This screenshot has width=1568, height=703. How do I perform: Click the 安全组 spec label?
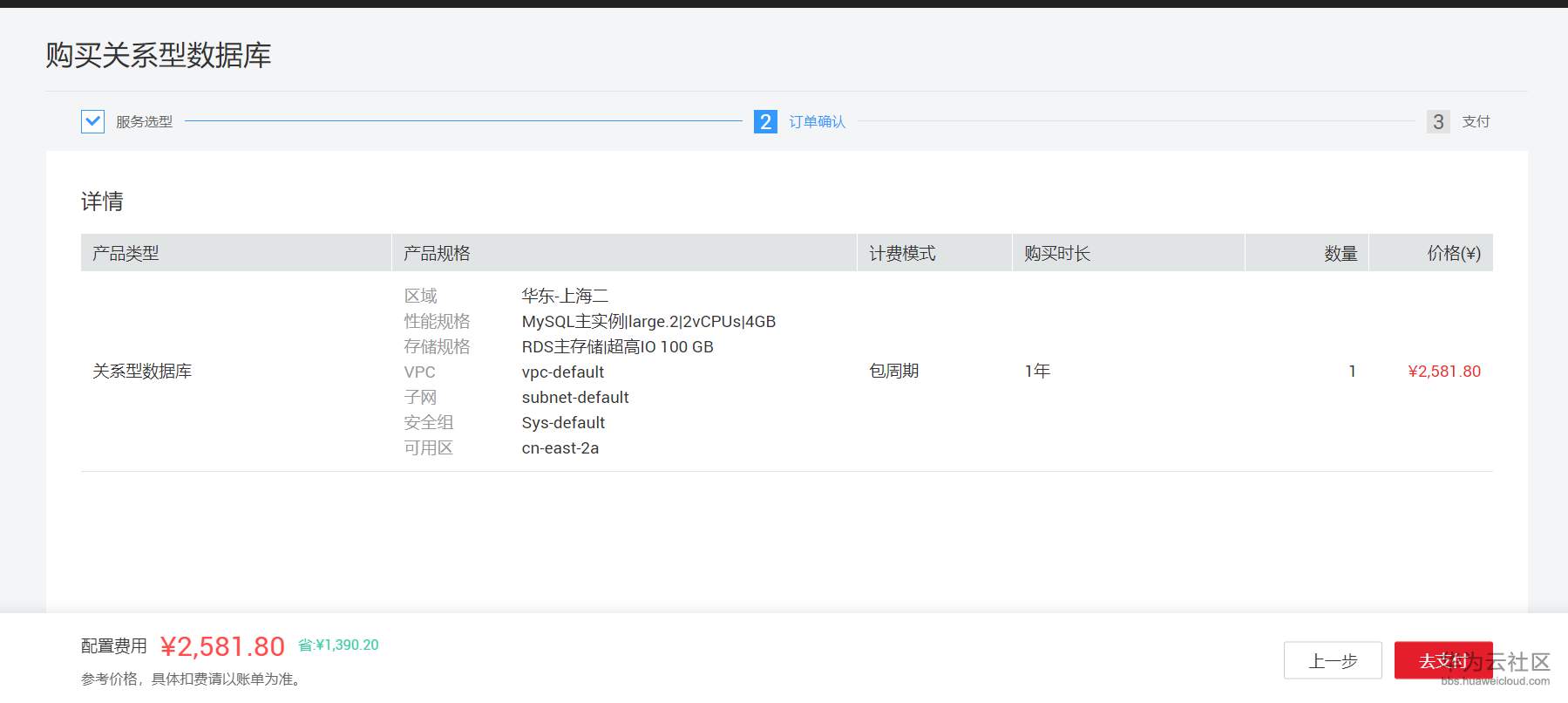click(x=429, y=422)
